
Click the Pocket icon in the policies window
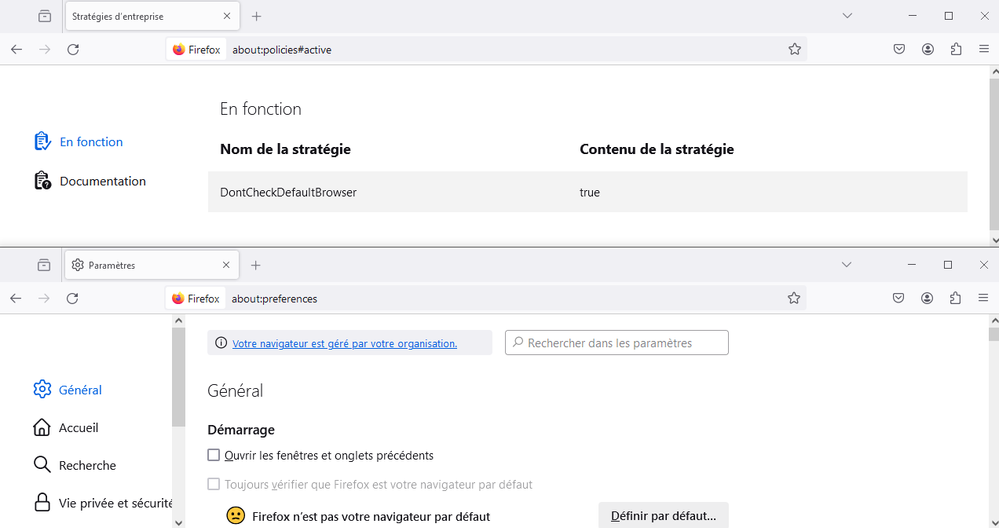tap(899, 49)
